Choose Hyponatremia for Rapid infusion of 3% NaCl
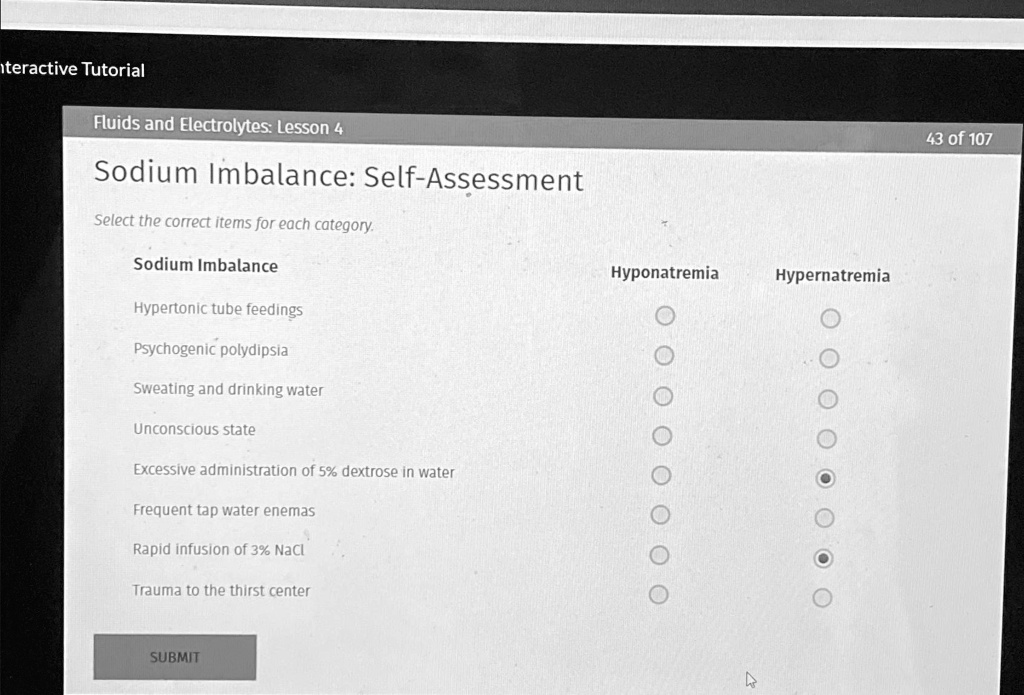Screen dimensions: 1024x695 [659, 555]
